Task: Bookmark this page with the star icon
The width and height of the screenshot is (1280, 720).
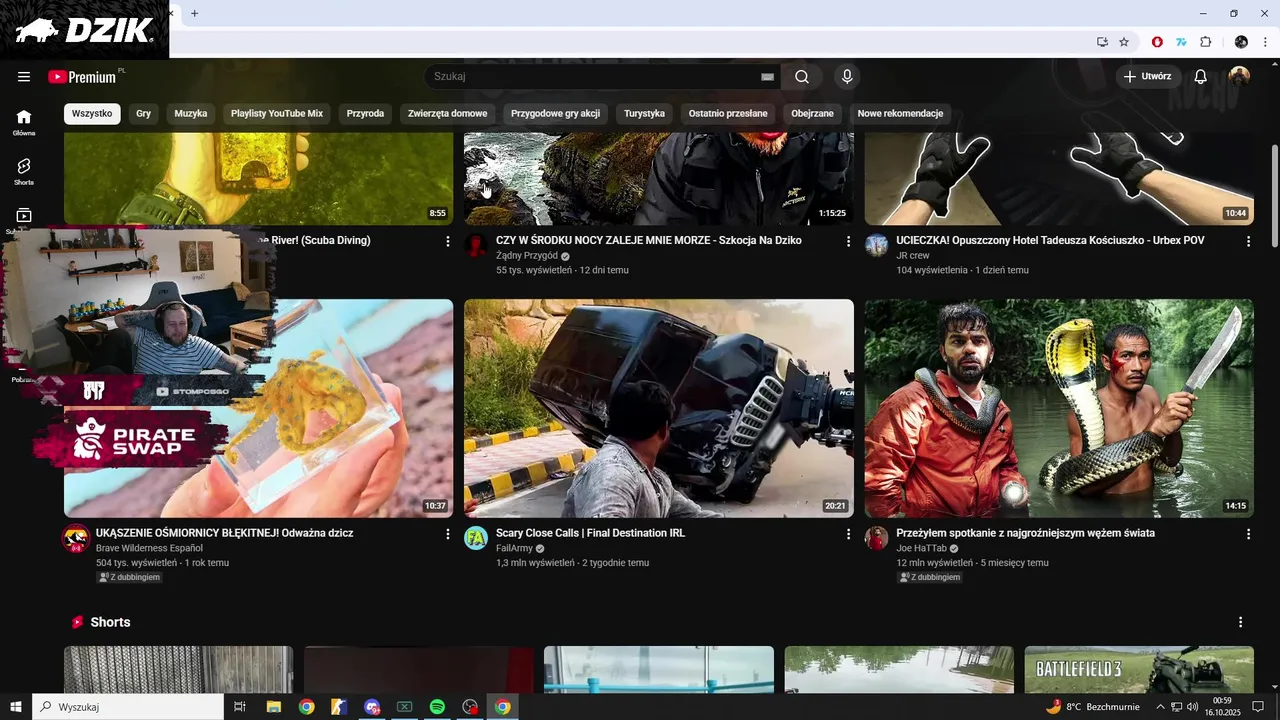Action: (1124, 42)
